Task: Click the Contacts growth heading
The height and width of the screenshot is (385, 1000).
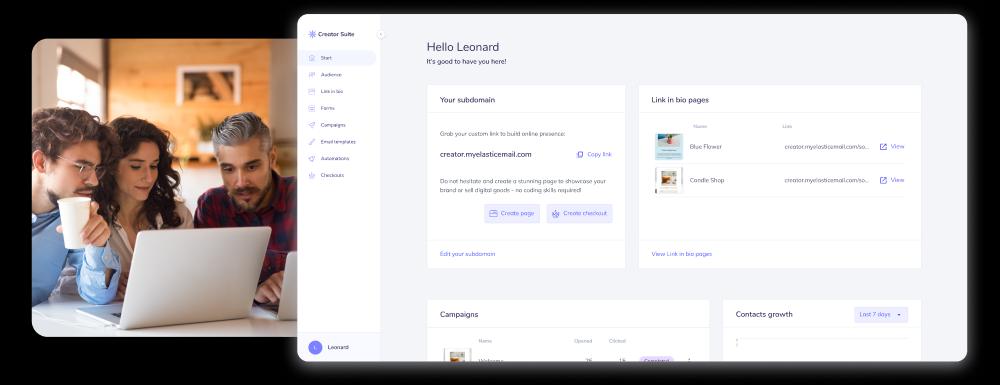Action: pyautogui.click(x=764, y=314)
